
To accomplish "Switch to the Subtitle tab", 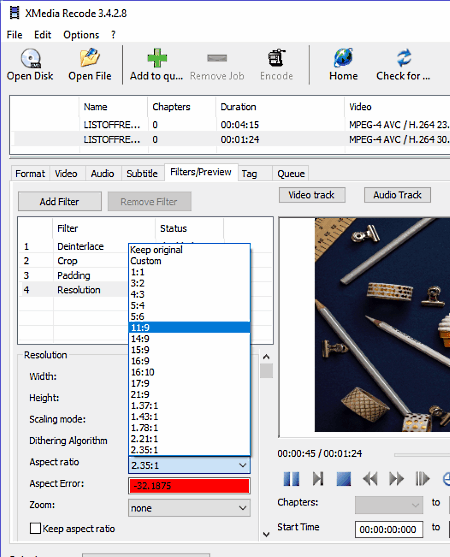I will click(142, 174).
